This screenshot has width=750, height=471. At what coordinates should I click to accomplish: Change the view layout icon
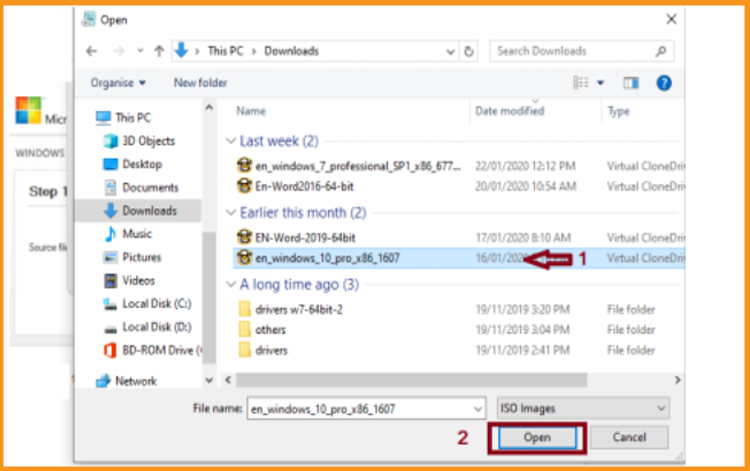click(x=581, y=83)
